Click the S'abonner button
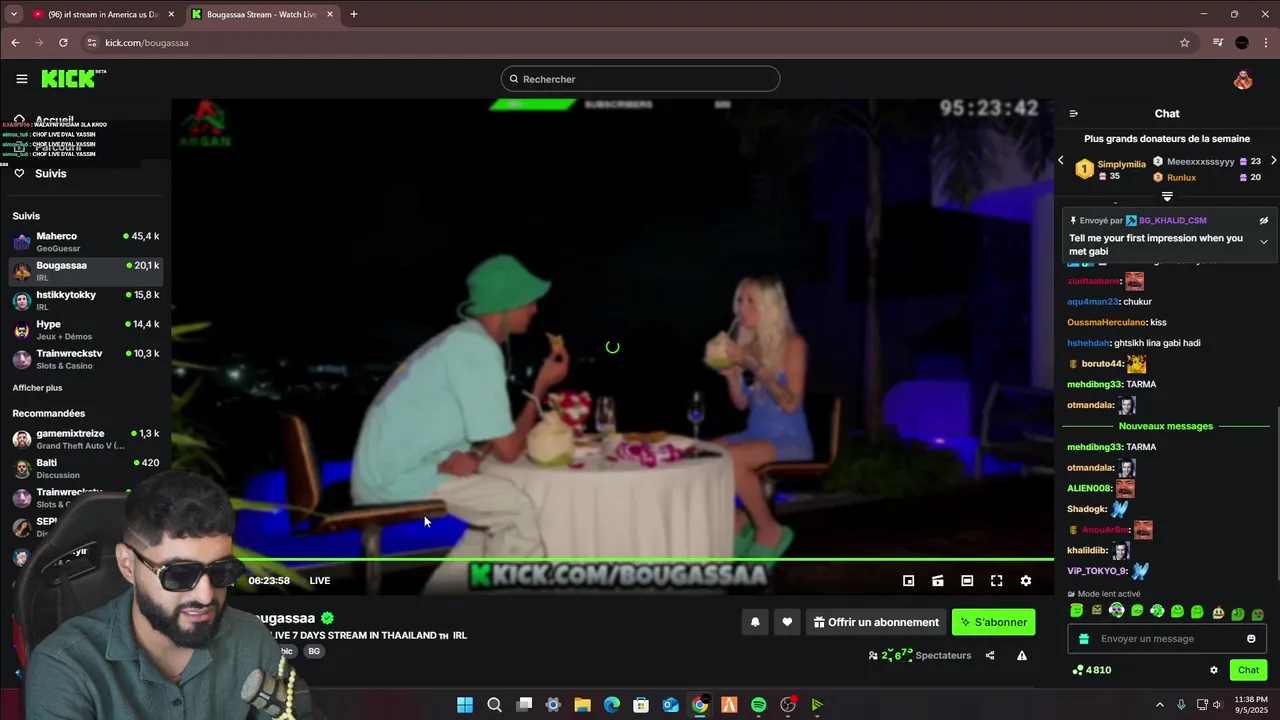Screen dimensions: 1280x720 (x=994, y=622)
